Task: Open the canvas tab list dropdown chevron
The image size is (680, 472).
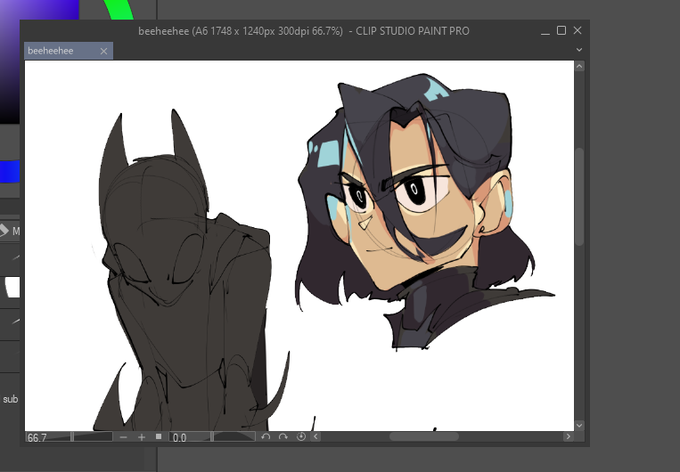Action: (579, 50)
